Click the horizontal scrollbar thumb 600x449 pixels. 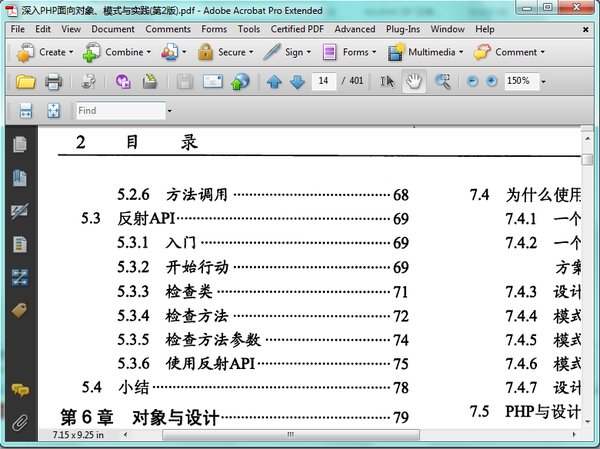[x=291, y=434]
